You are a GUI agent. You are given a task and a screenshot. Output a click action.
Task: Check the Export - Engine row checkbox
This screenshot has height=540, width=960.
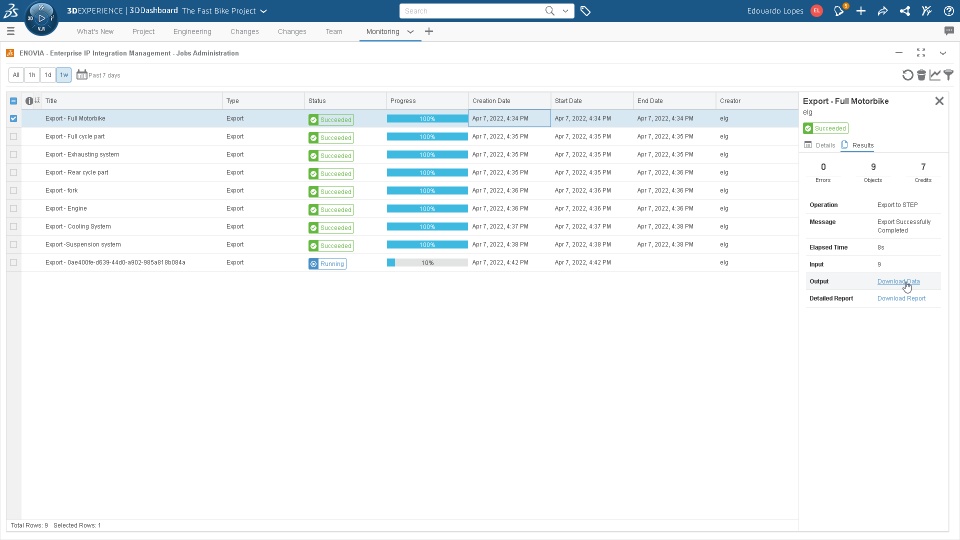point(13,209)
